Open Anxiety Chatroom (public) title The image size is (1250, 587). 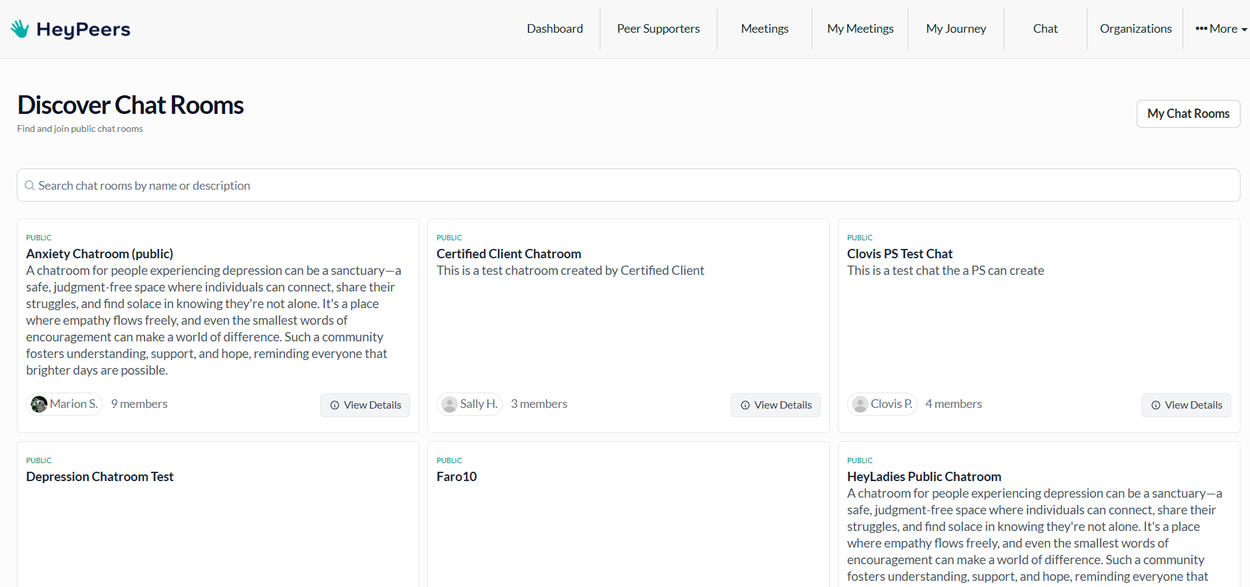point(100,254)
